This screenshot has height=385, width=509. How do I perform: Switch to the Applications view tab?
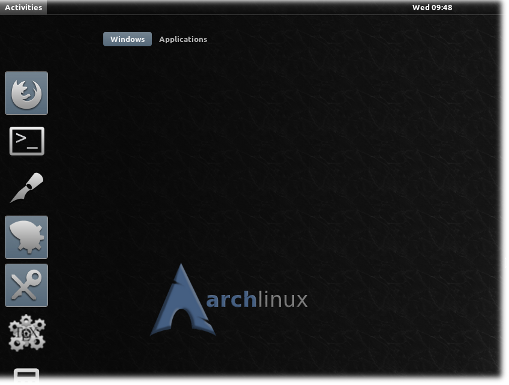pos(183,39)
